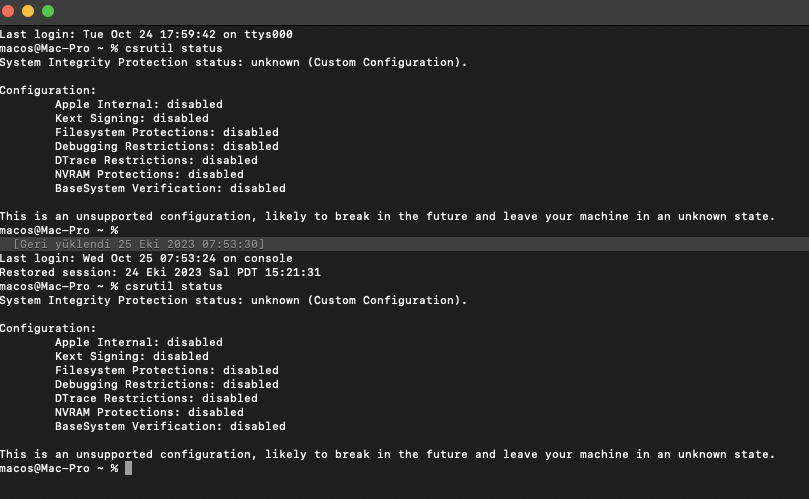Click "Filesystem Protections: disabled" in the earlier session output
The width and height of the screenshot is (809, 499).
pyautogui.click(x=167, y=132)
